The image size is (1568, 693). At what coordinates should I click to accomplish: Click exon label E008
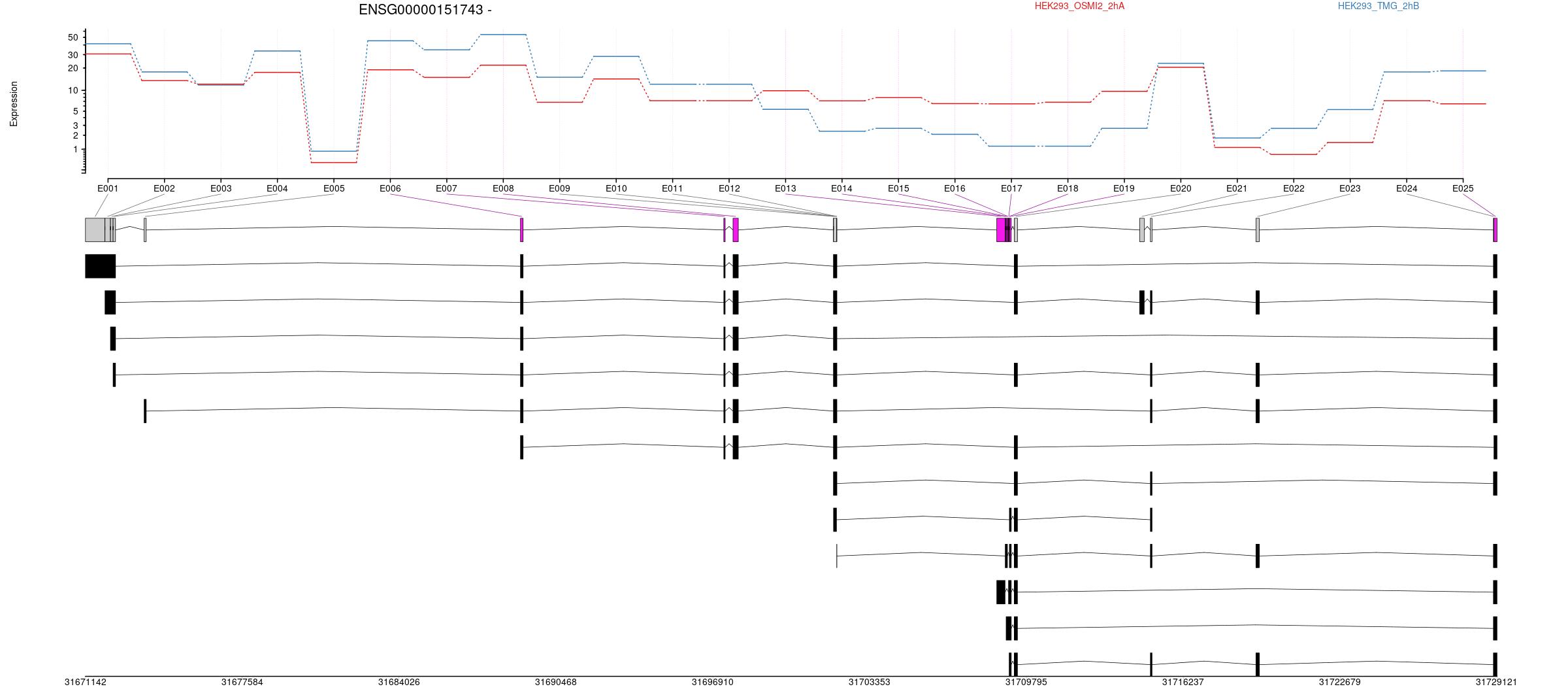[x=503, y=188]
